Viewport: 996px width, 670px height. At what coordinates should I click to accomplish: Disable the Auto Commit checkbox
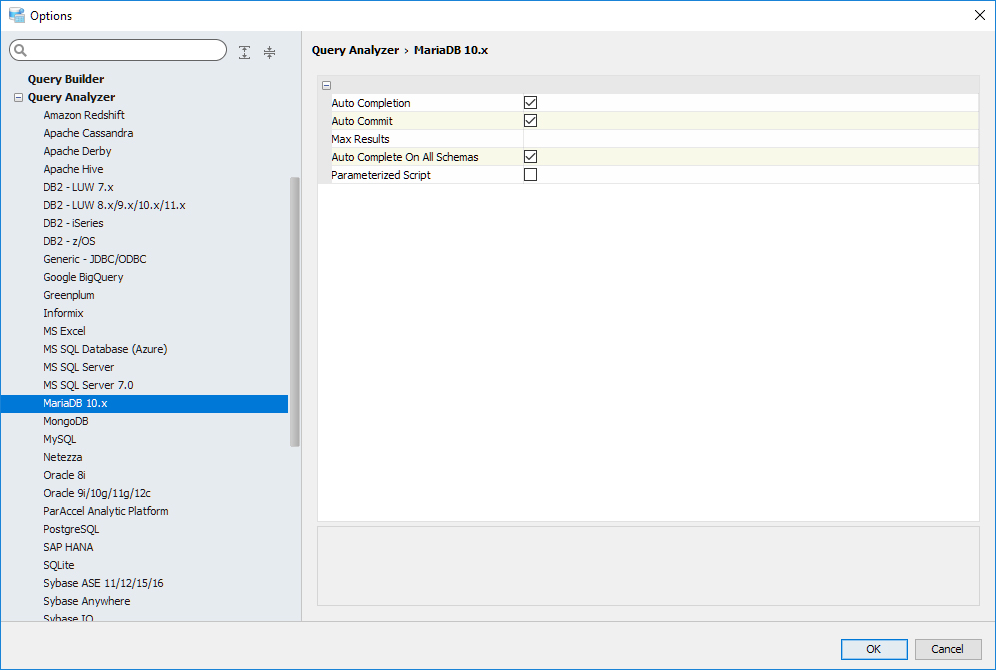tap(531, 121)
